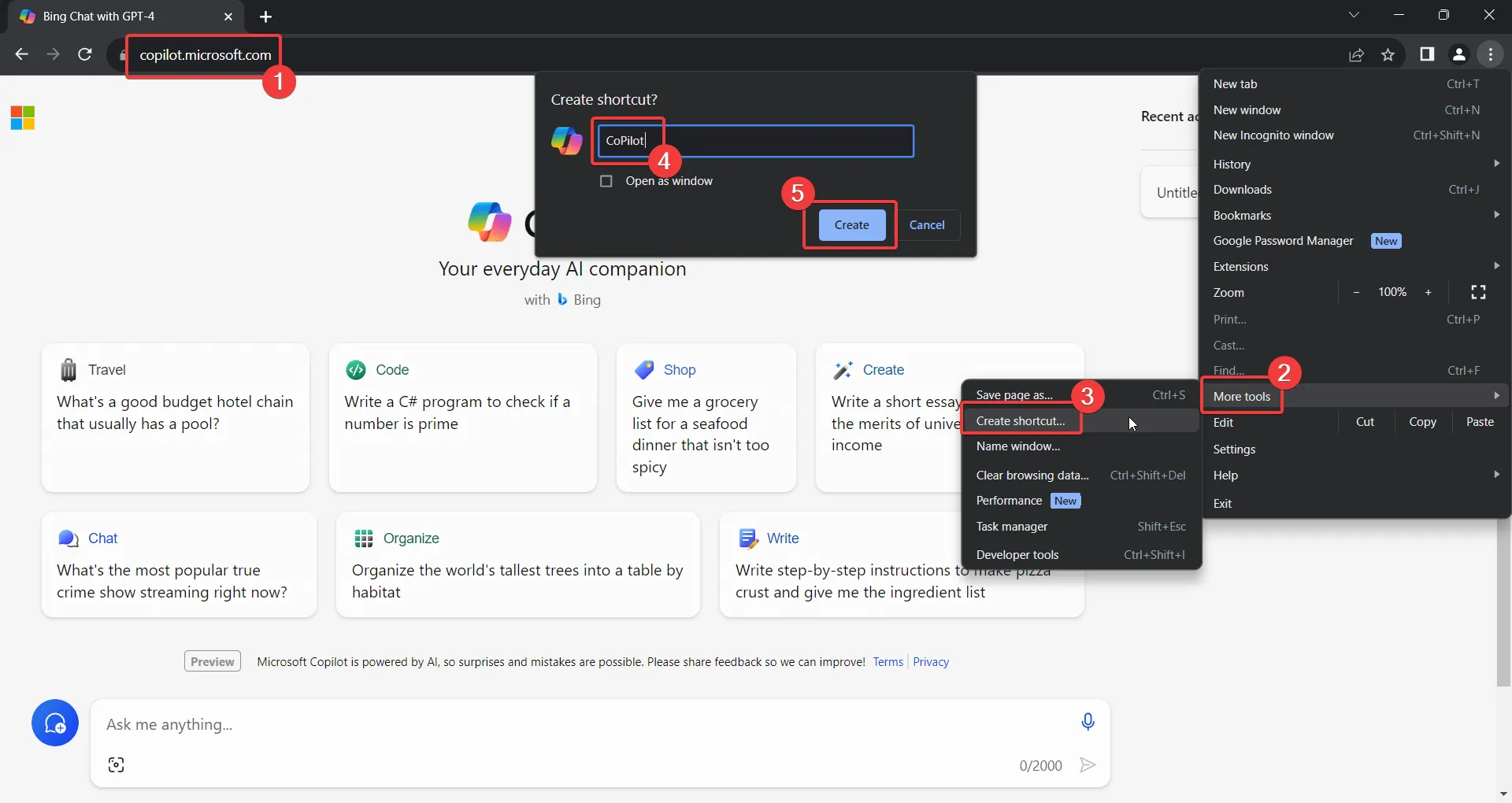The image size is (1512, 803).
Task: Expand the Bookmarks submenu
Action: click(x=1355, y=215)
